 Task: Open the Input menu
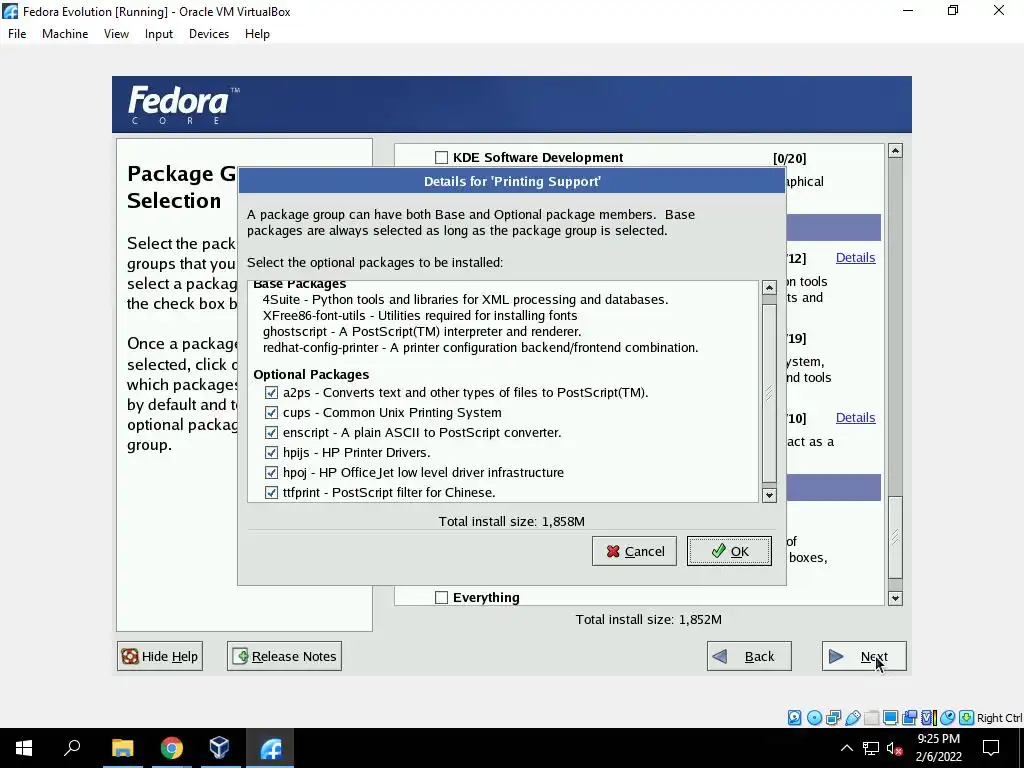(159, 34)
